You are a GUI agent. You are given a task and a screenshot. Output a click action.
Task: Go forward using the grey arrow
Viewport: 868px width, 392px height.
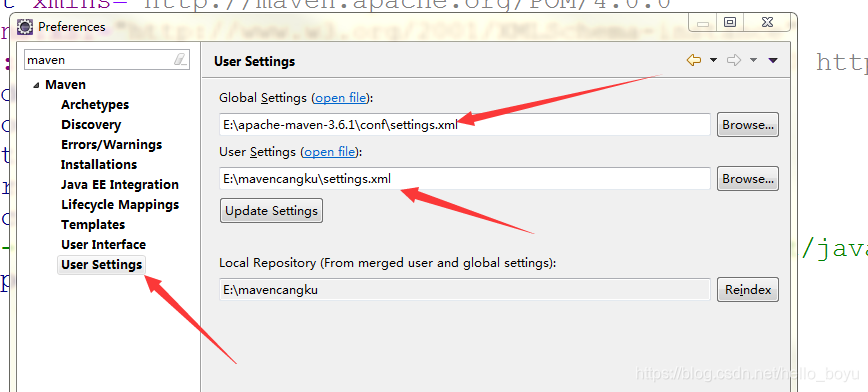coord(734,60)
